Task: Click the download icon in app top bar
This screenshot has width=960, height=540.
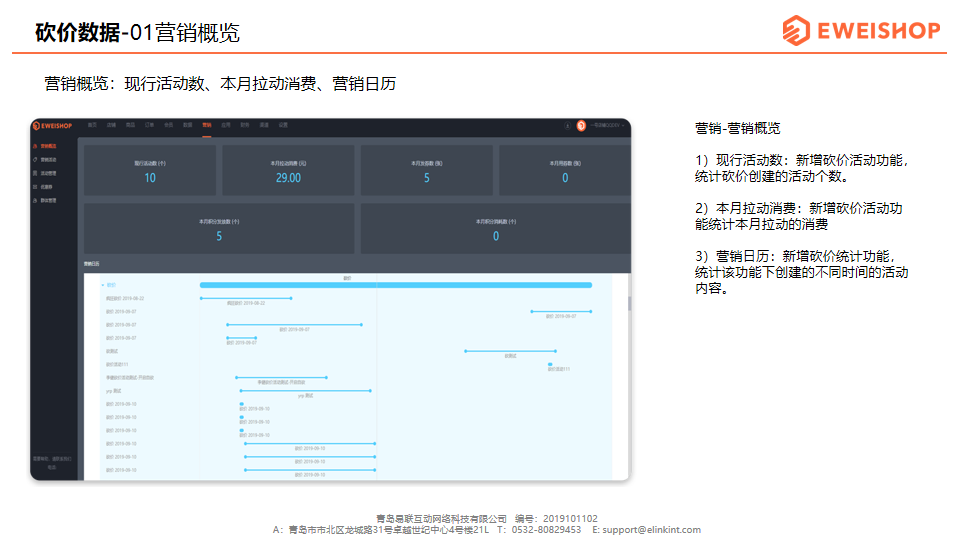Action: pos(568,126)
